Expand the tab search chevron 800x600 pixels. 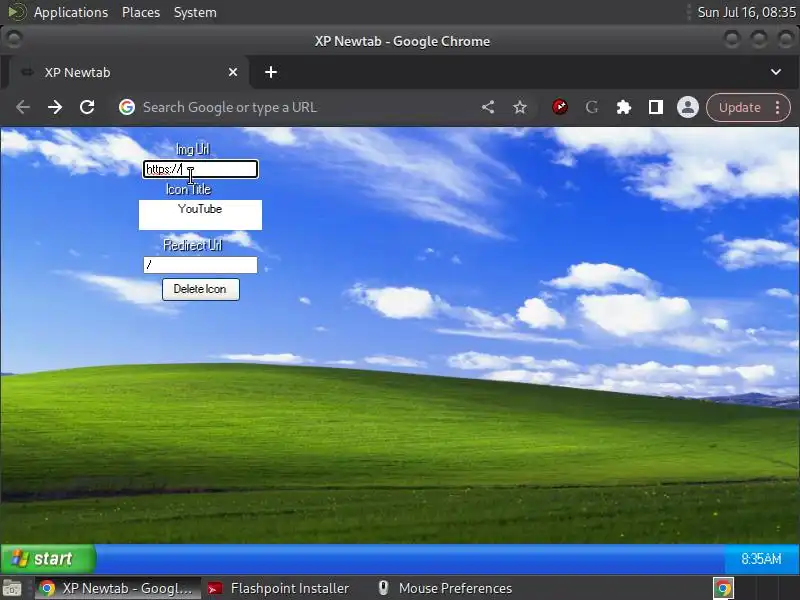pyautogui.click(x=776, y=72)
